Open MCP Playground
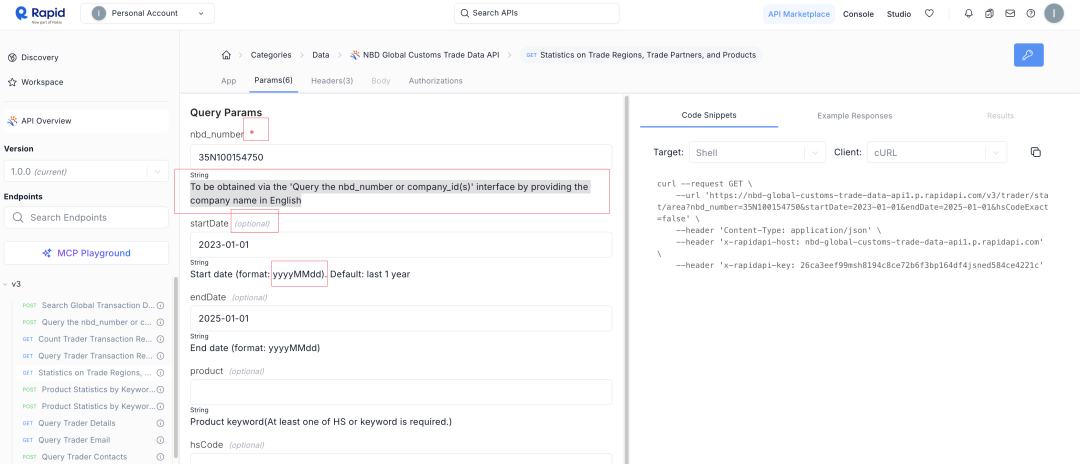 coord(86,253)
